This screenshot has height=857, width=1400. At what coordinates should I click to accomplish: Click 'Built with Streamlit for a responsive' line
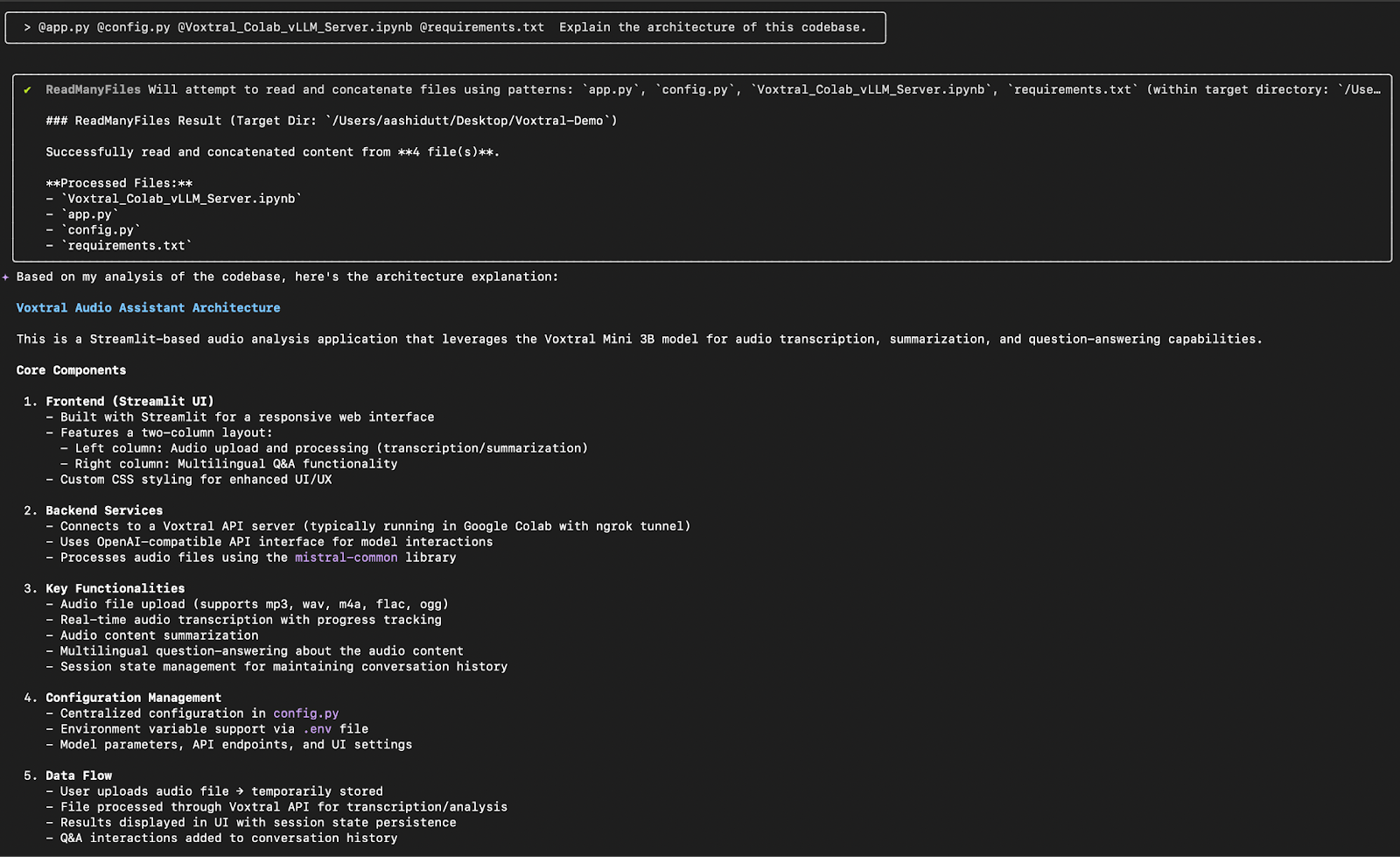pos(247,418)
